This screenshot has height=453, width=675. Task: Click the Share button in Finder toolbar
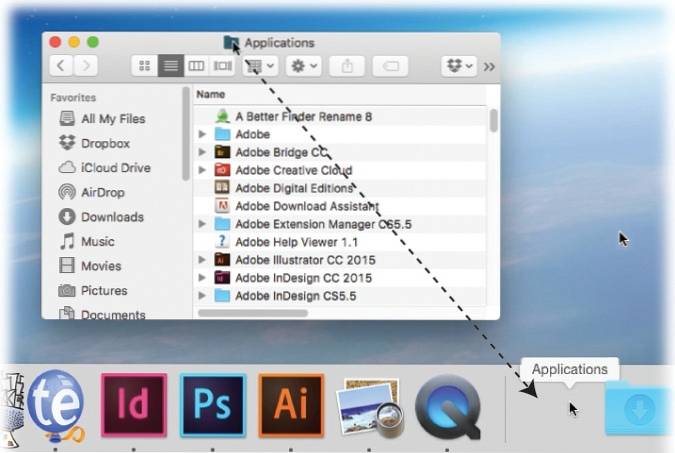349,66
